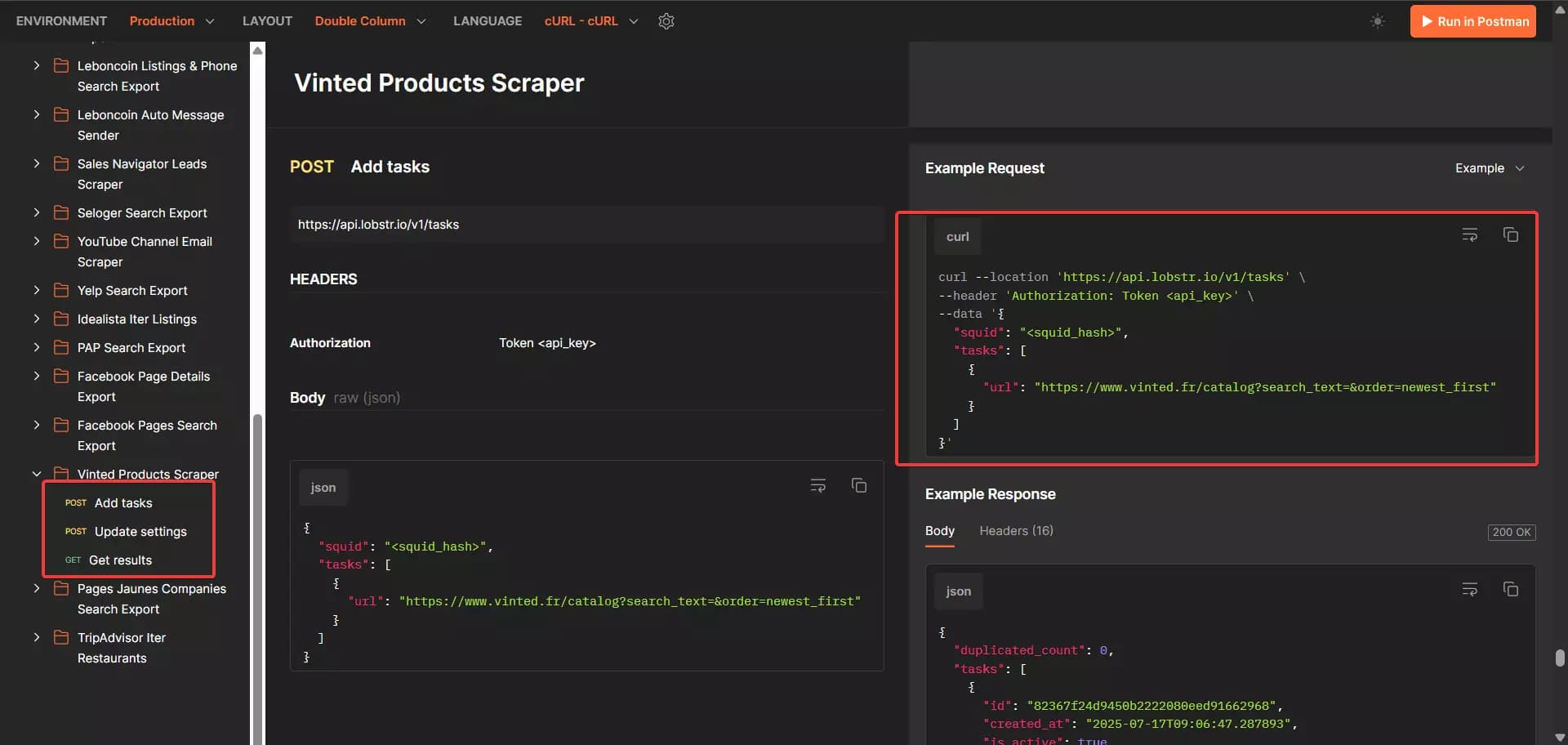Copy the curl example request code
The height and width of the screenshot is (745, 1568).
point(1511,234)
